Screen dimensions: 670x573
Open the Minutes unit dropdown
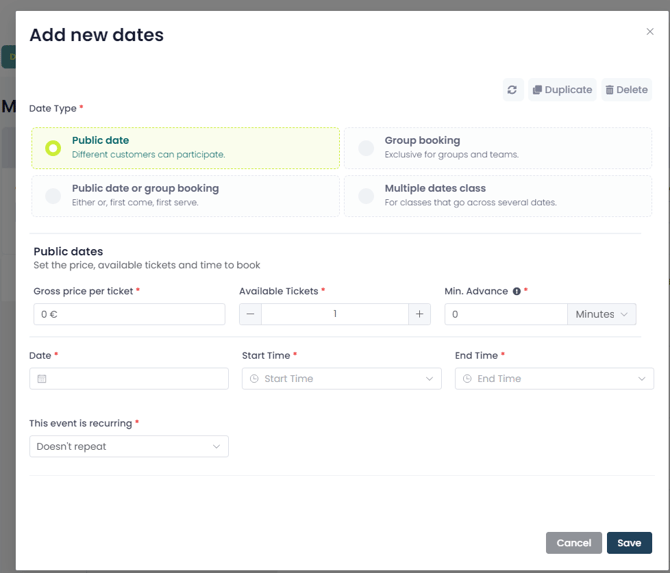(602, 314)
